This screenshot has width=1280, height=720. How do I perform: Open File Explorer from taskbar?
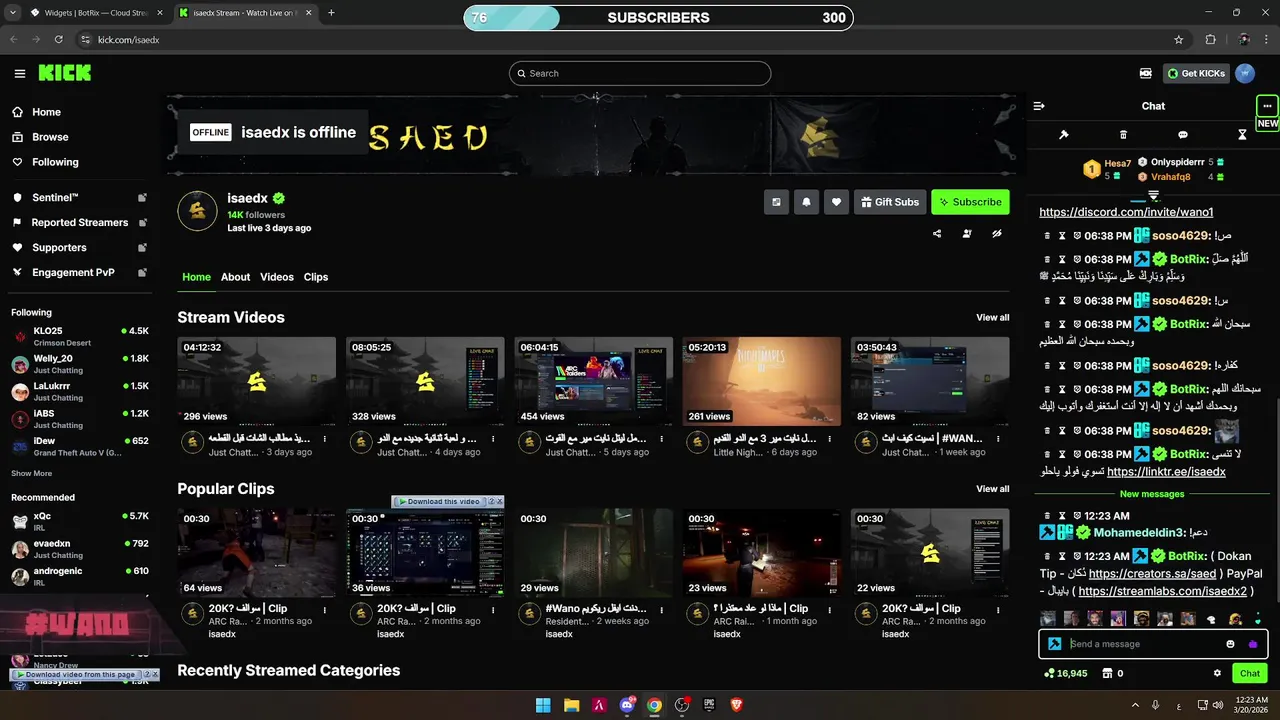571,705
